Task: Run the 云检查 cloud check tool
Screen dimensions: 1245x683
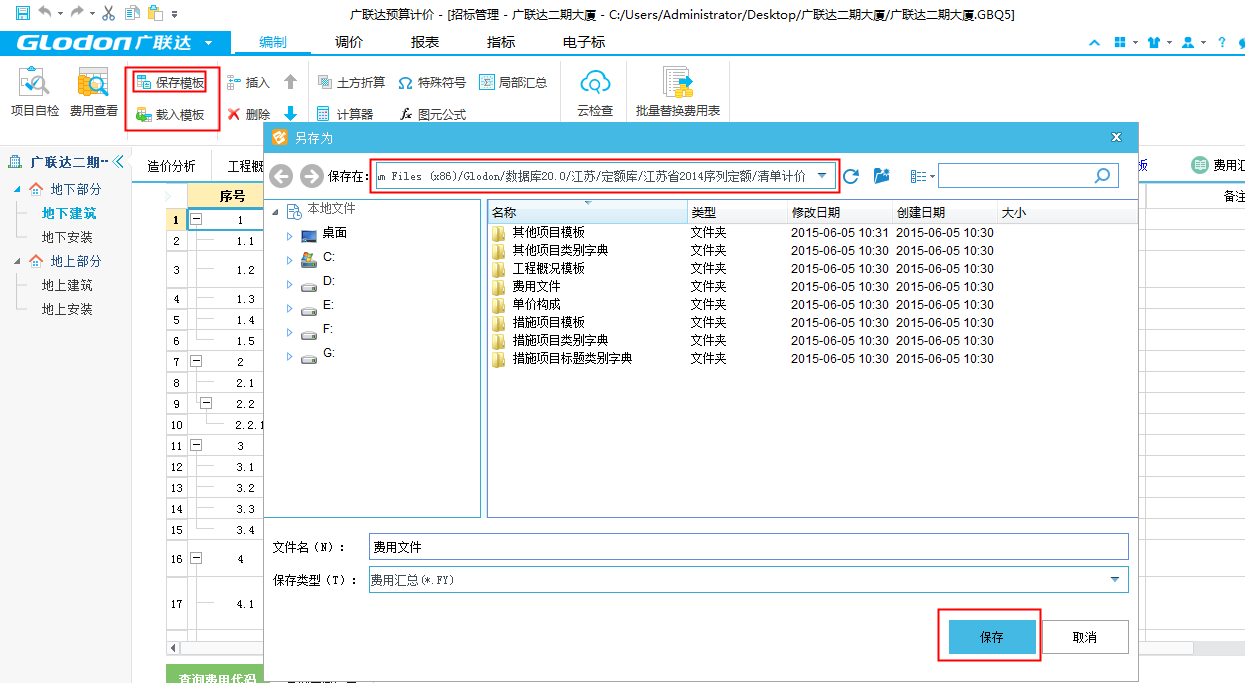Action: (595, 91)
